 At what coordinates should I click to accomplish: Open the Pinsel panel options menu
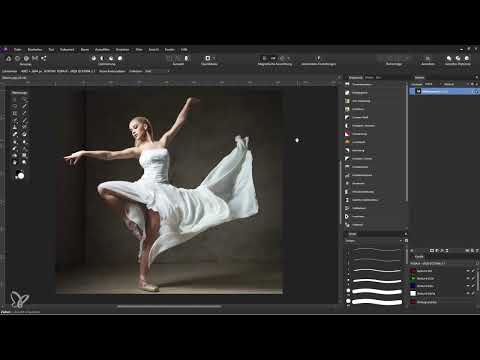point(405,234)
